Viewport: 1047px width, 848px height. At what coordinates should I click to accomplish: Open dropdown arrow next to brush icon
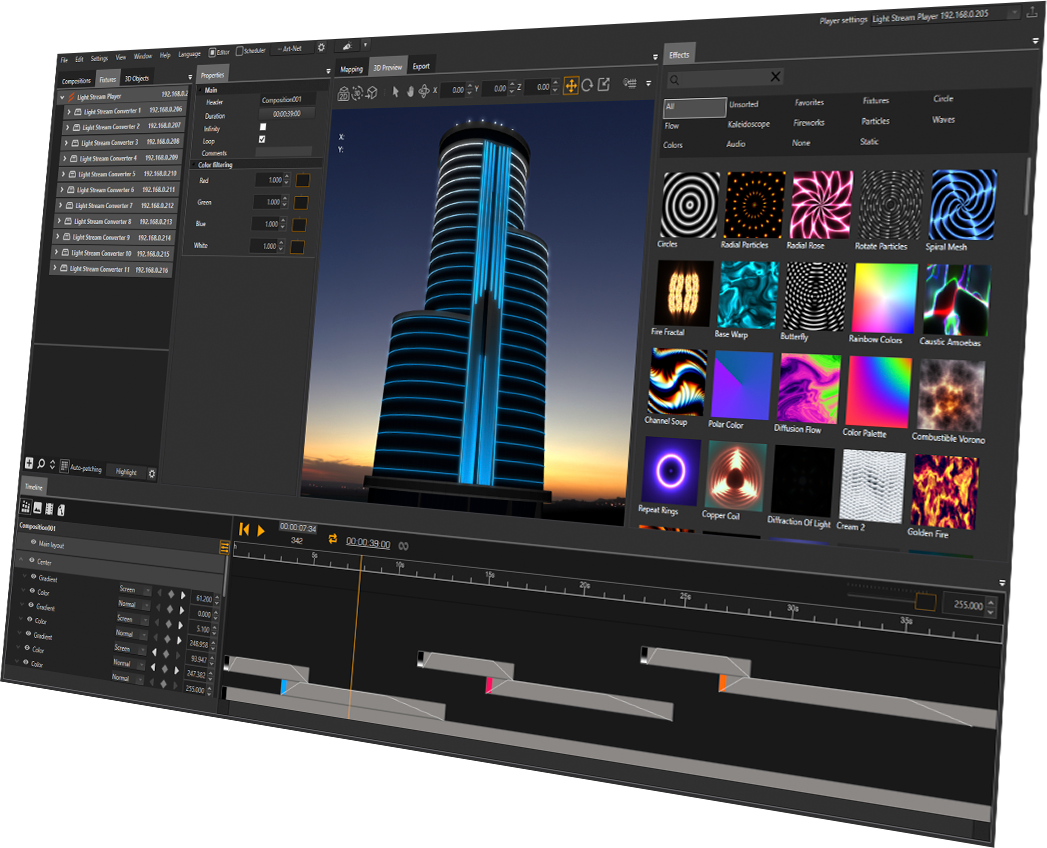pyautogui.click(x=365, y=45)
